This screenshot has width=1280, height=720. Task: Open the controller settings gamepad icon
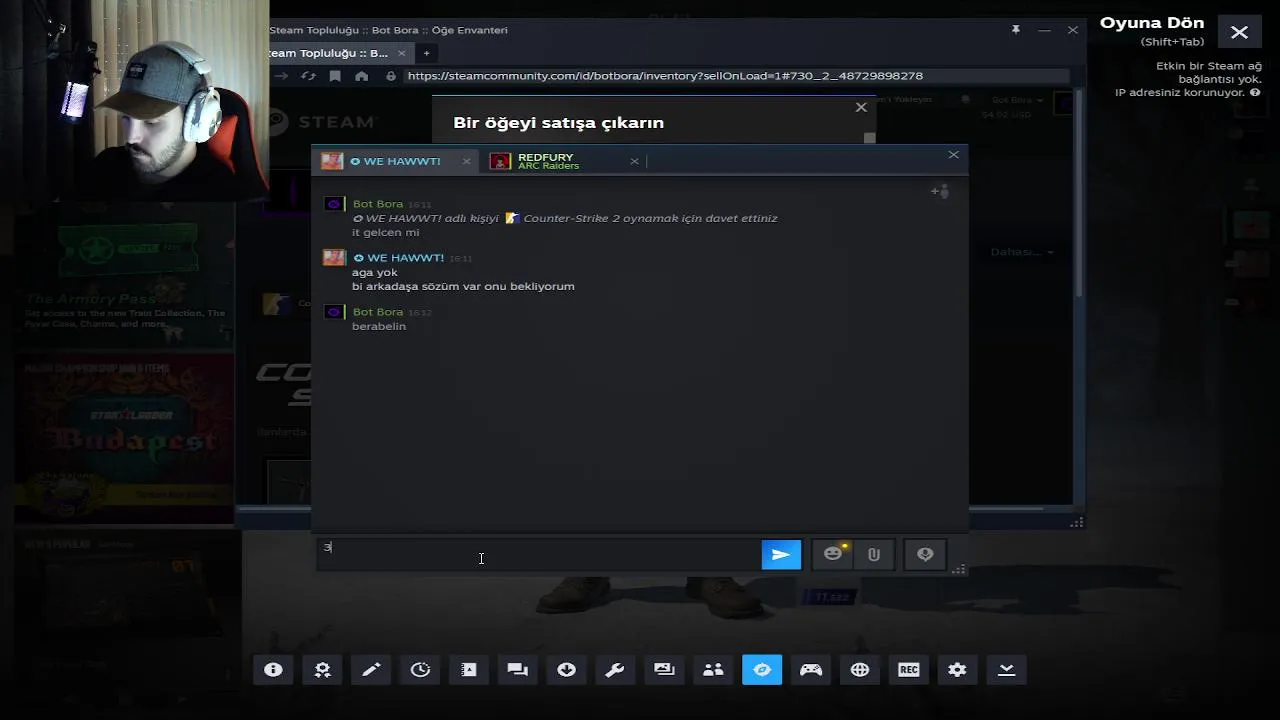[811, 670]
